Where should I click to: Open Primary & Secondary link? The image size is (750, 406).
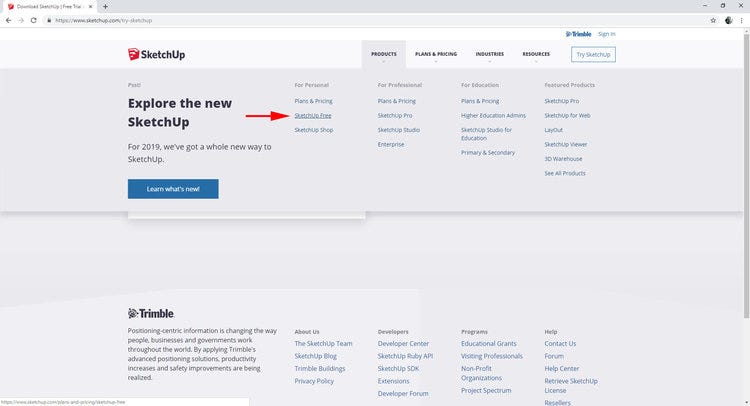(488, 153)
